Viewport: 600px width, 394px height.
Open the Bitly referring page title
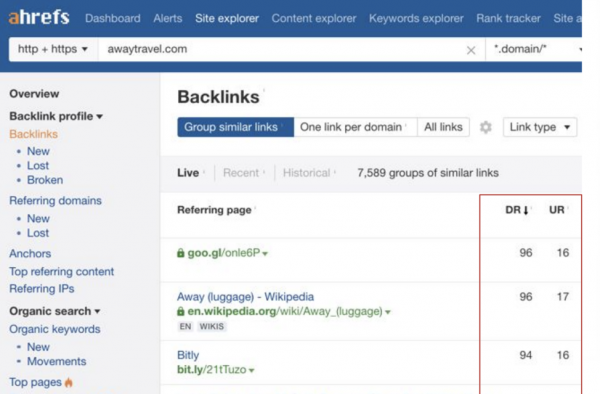(188, 355)
